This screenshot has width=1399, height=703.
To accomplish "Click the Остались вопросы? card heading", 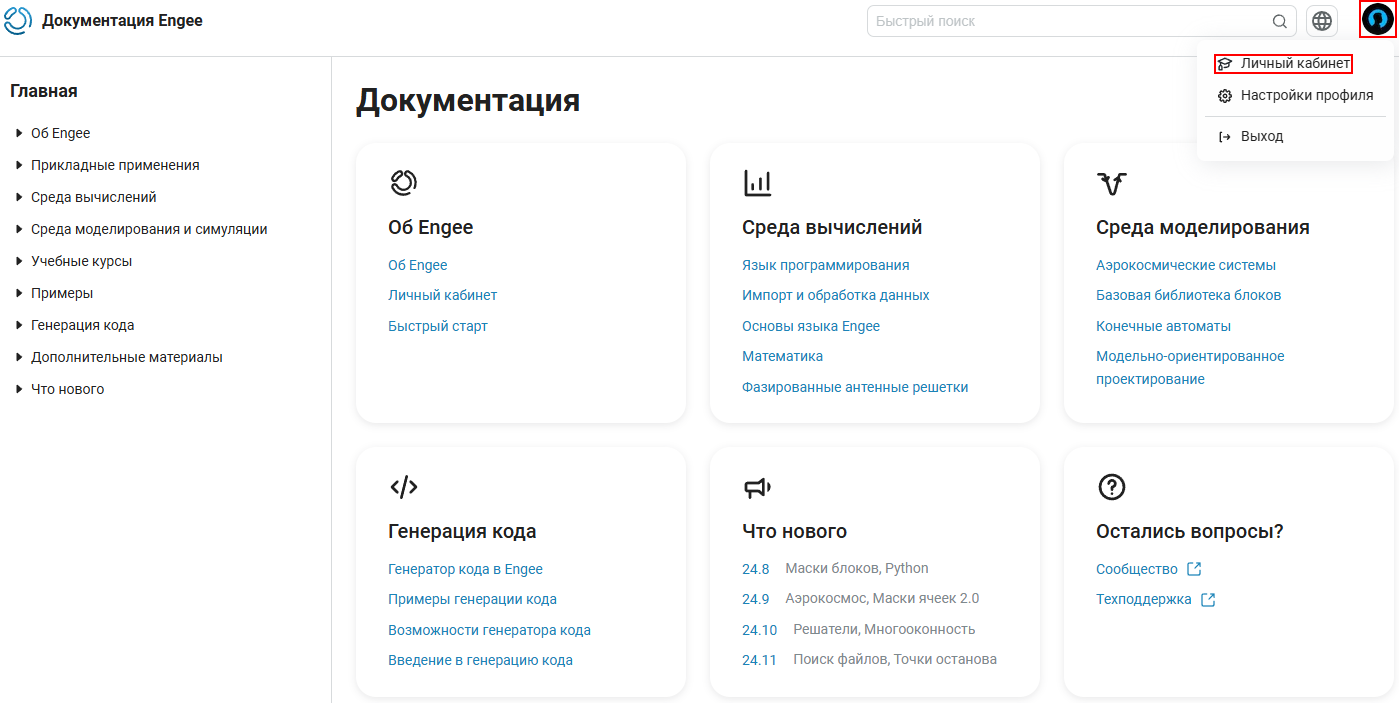I will 1190,531.
